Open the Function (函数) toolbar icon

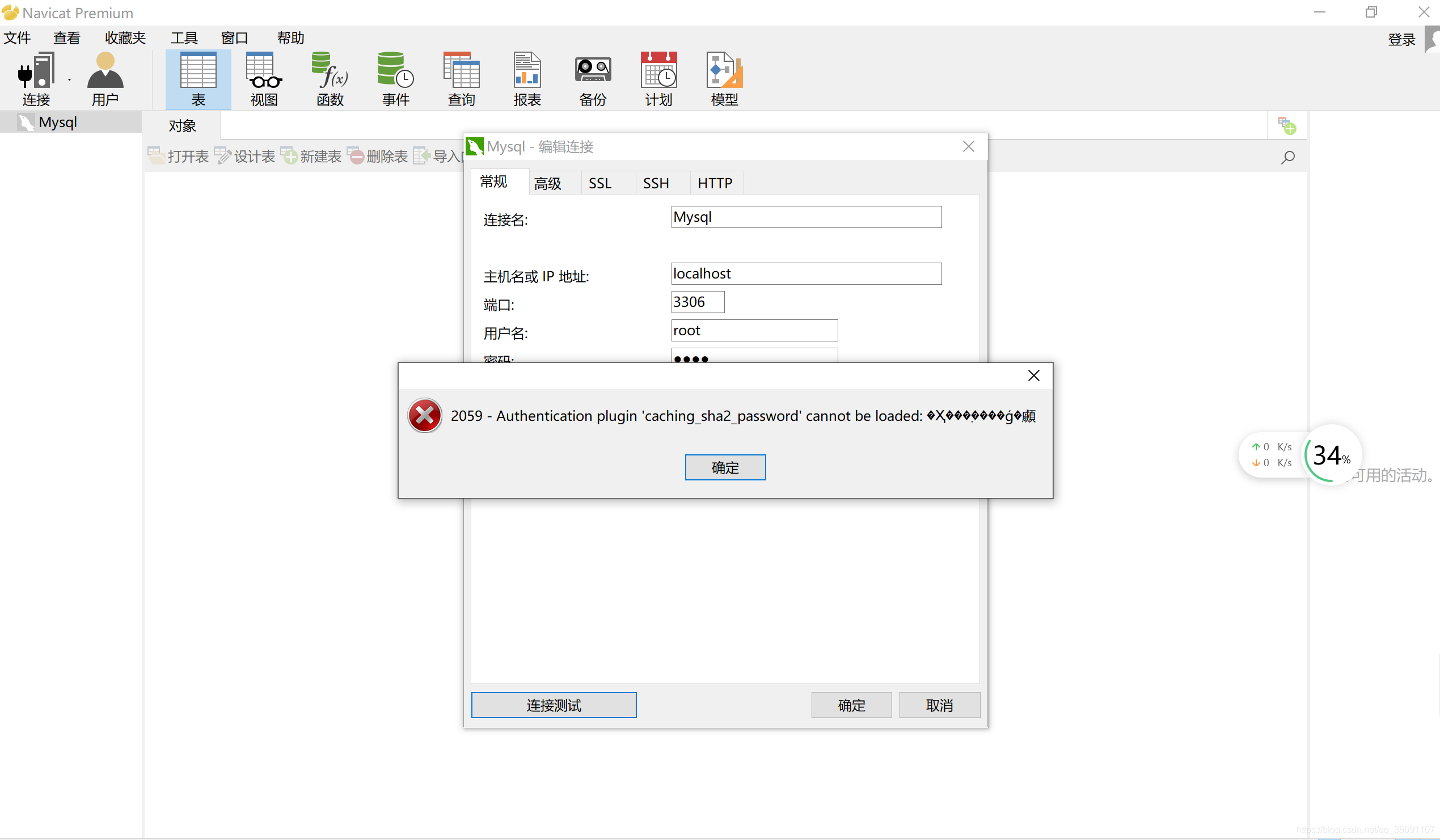(x=330, y=79)
